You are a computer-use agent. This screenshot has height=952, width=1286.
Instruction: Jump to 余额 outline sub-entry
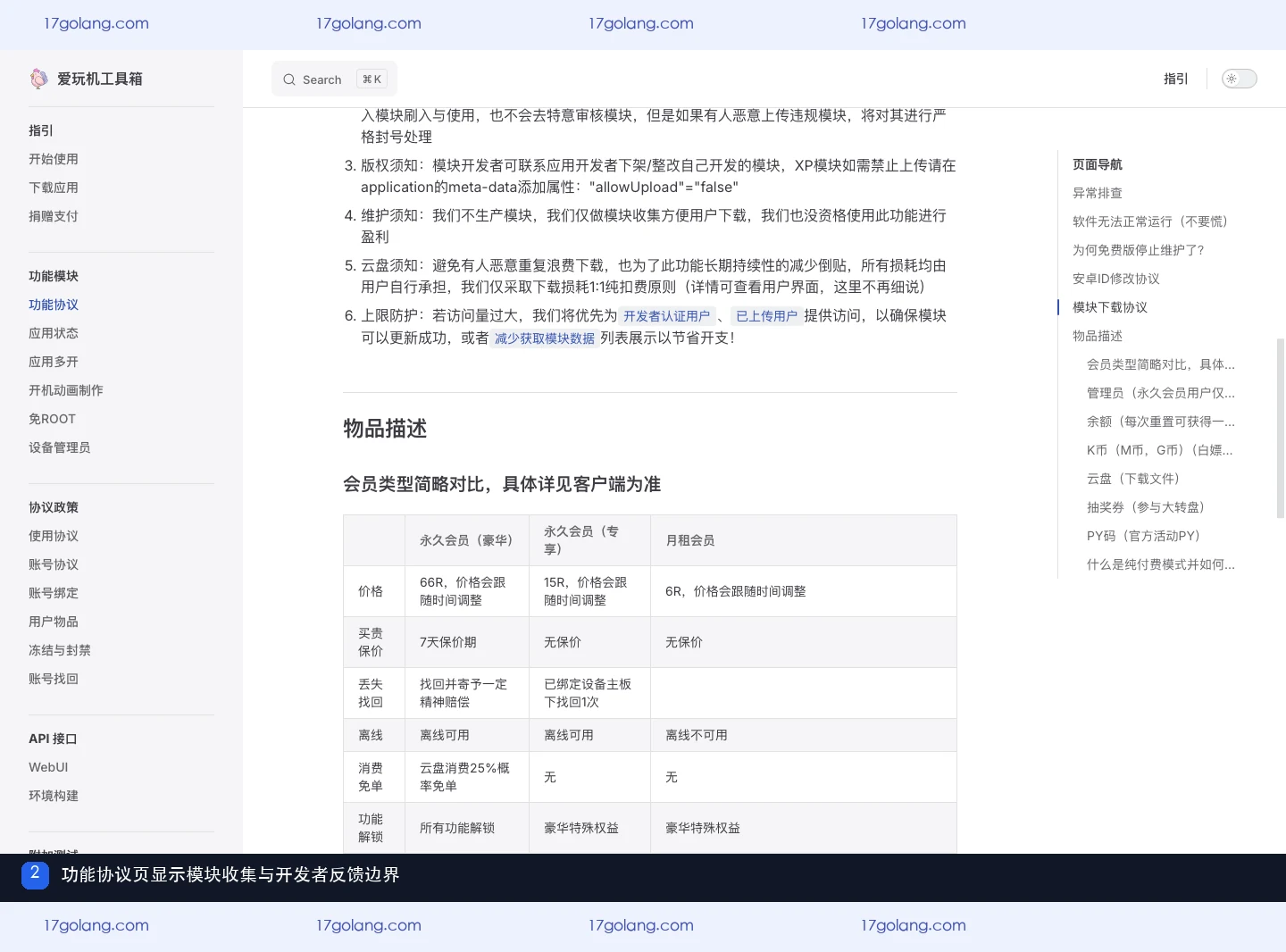(1161, 422)
